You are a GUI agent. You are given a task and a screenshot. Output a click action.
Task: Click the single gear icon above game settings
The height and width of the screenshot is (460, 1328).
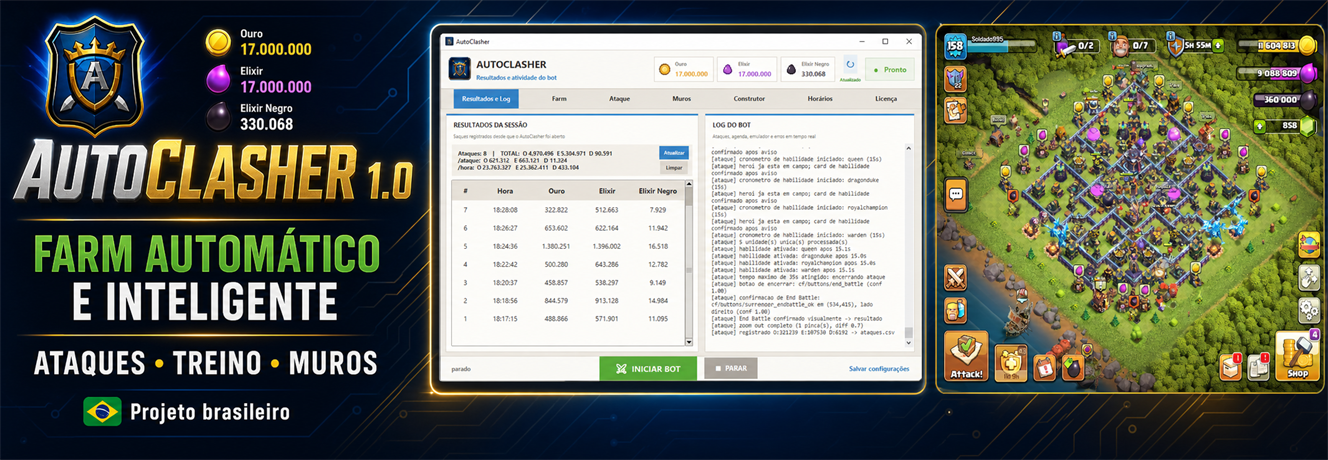1308,277
